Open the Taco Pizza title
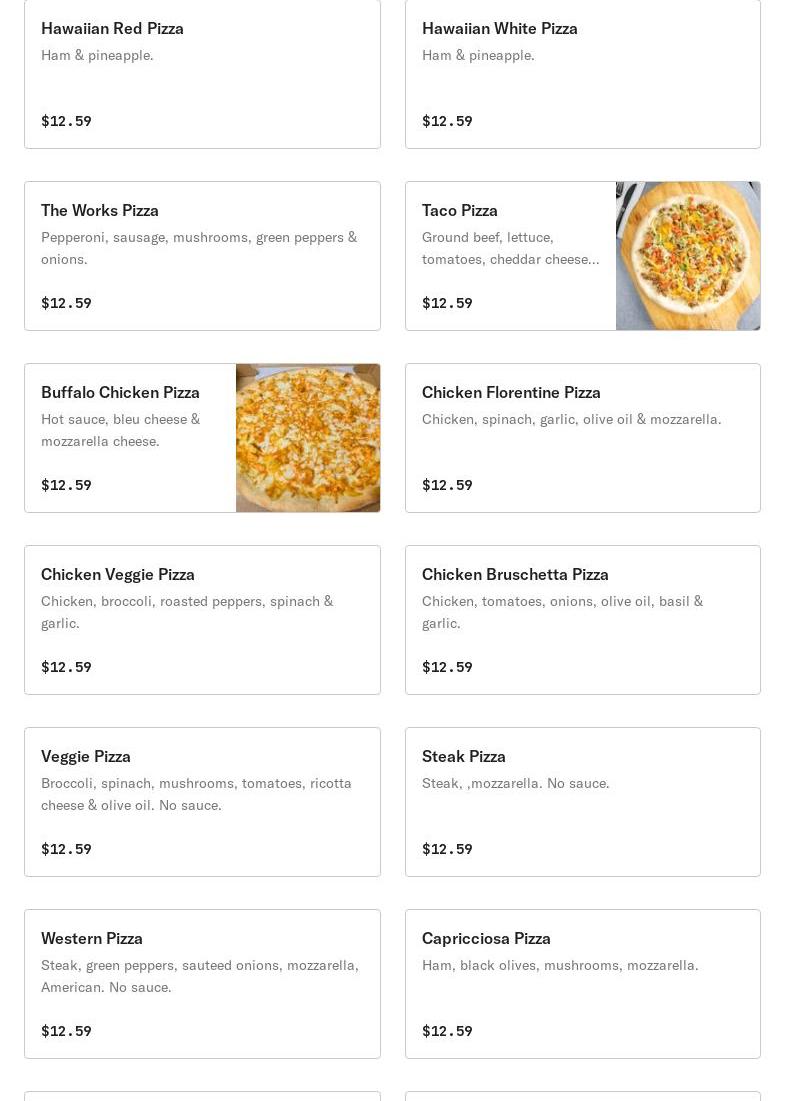 [460, 211]
